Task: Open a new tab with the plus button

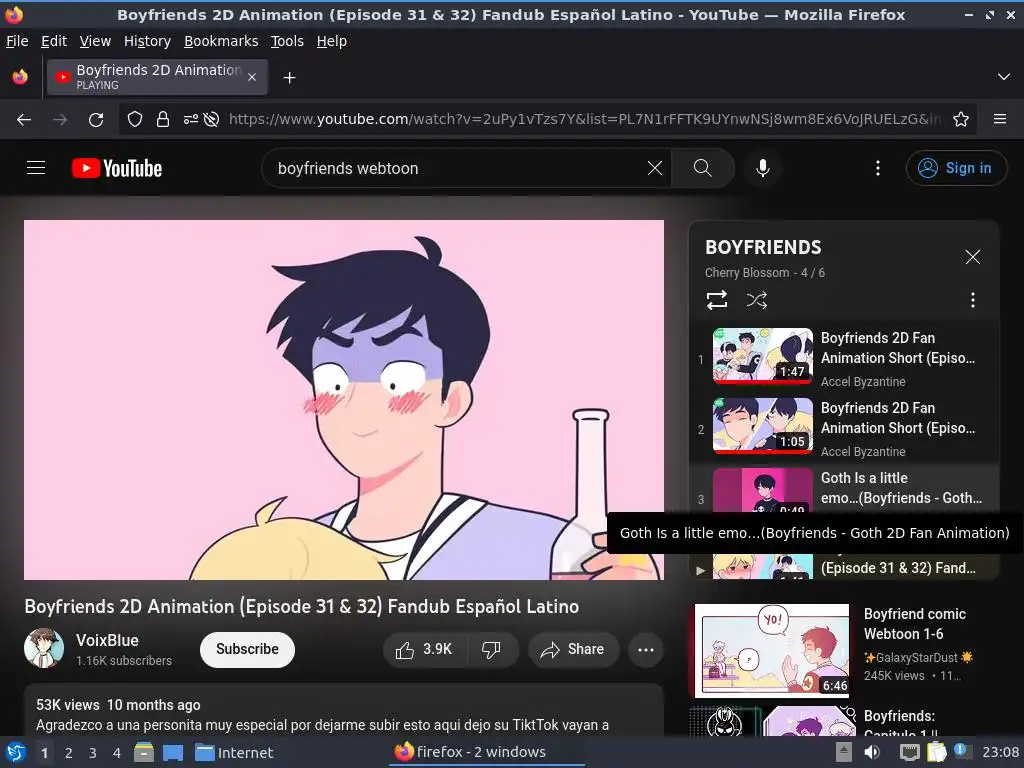Action: [x=289, y=78]
